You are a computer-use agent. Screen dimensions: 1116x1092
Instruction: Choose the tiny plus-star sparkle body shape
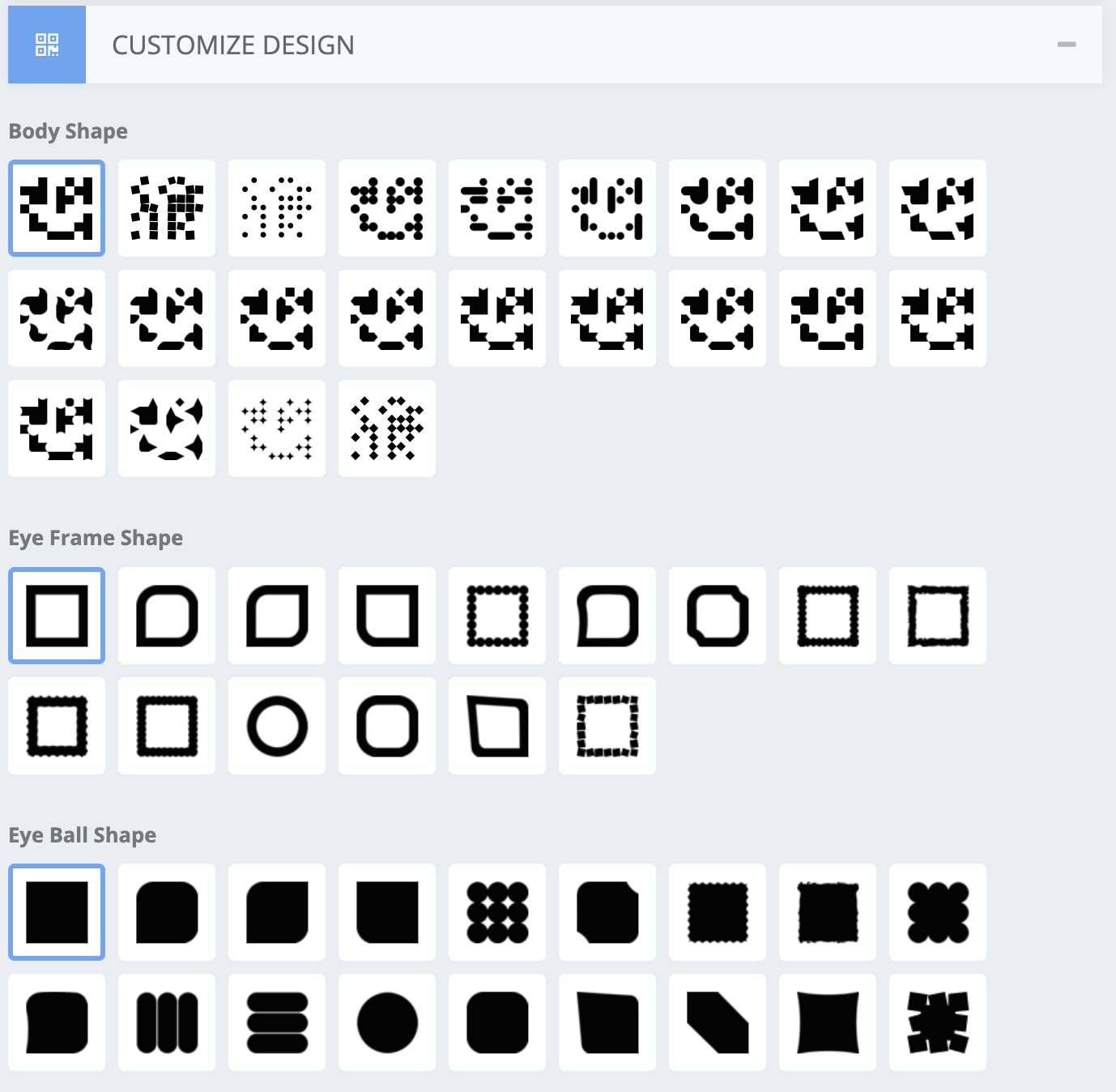click(x=277, y=429)
